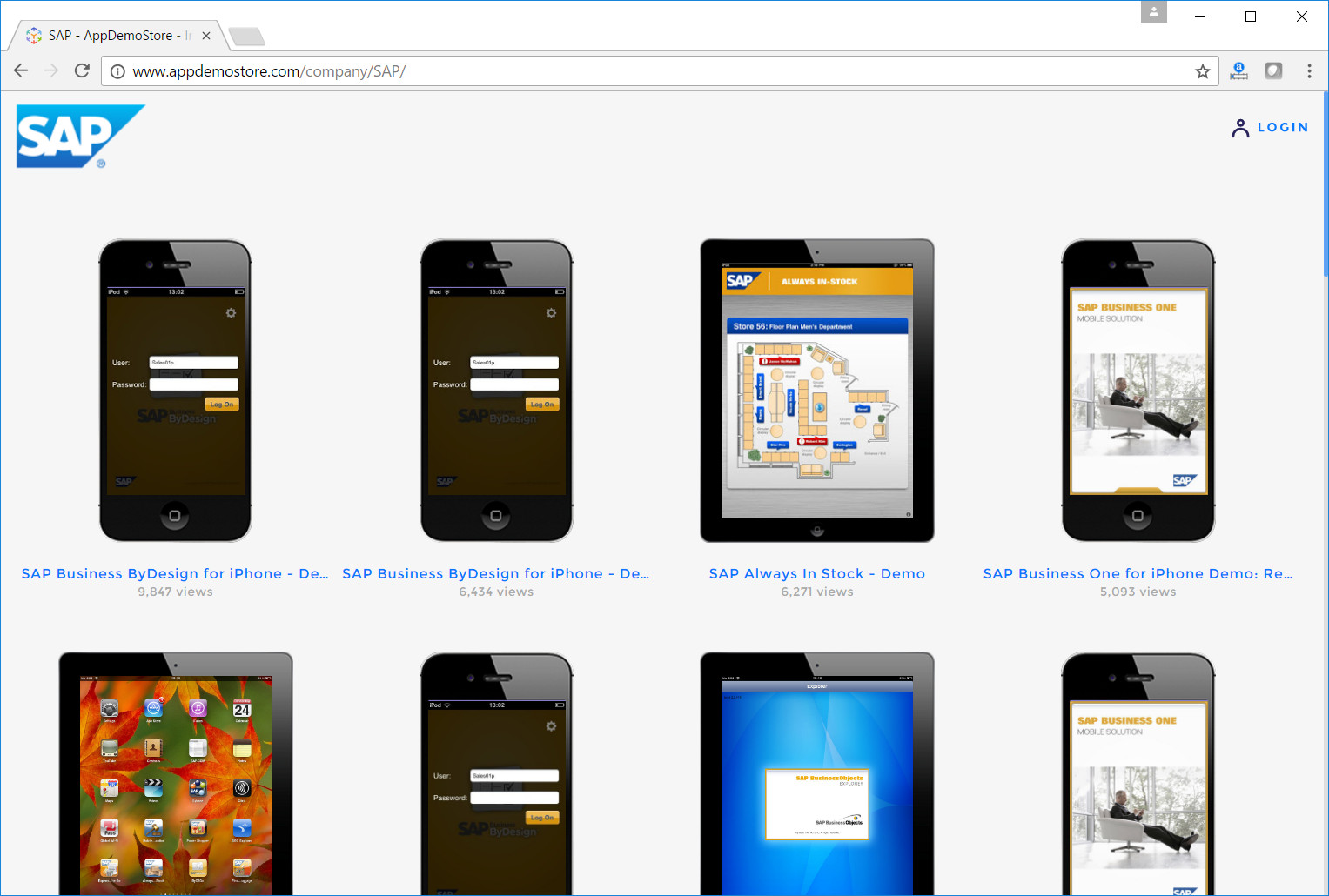Screen dimensions: 1329x896
Task: Open first SAP Business ByDesign demo, 9,847 views
Action: 175,573
